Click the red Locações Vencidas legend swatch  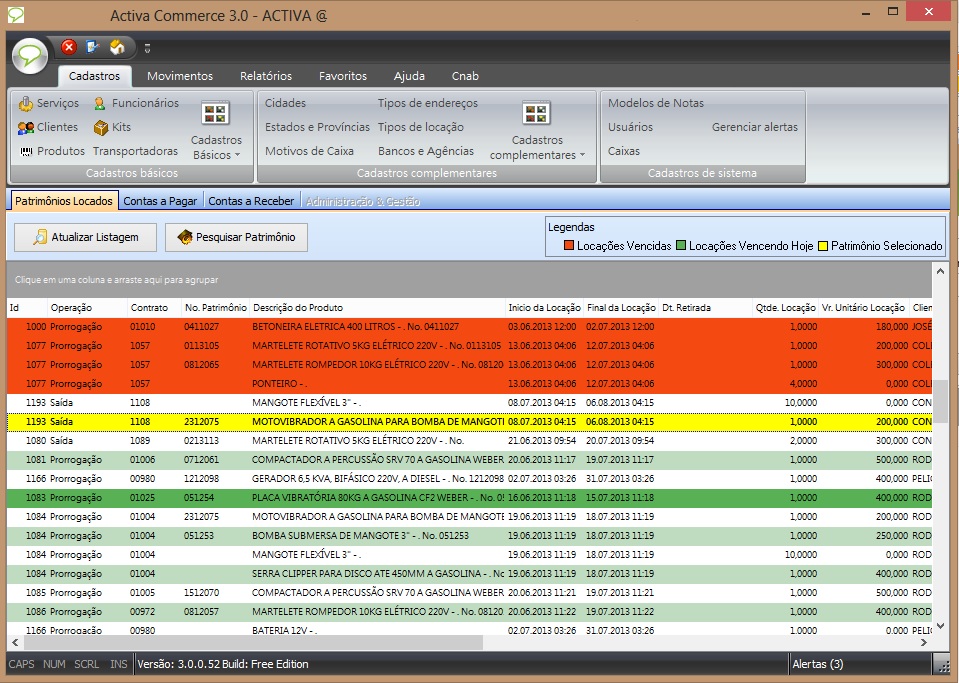[x=568, y=246]
